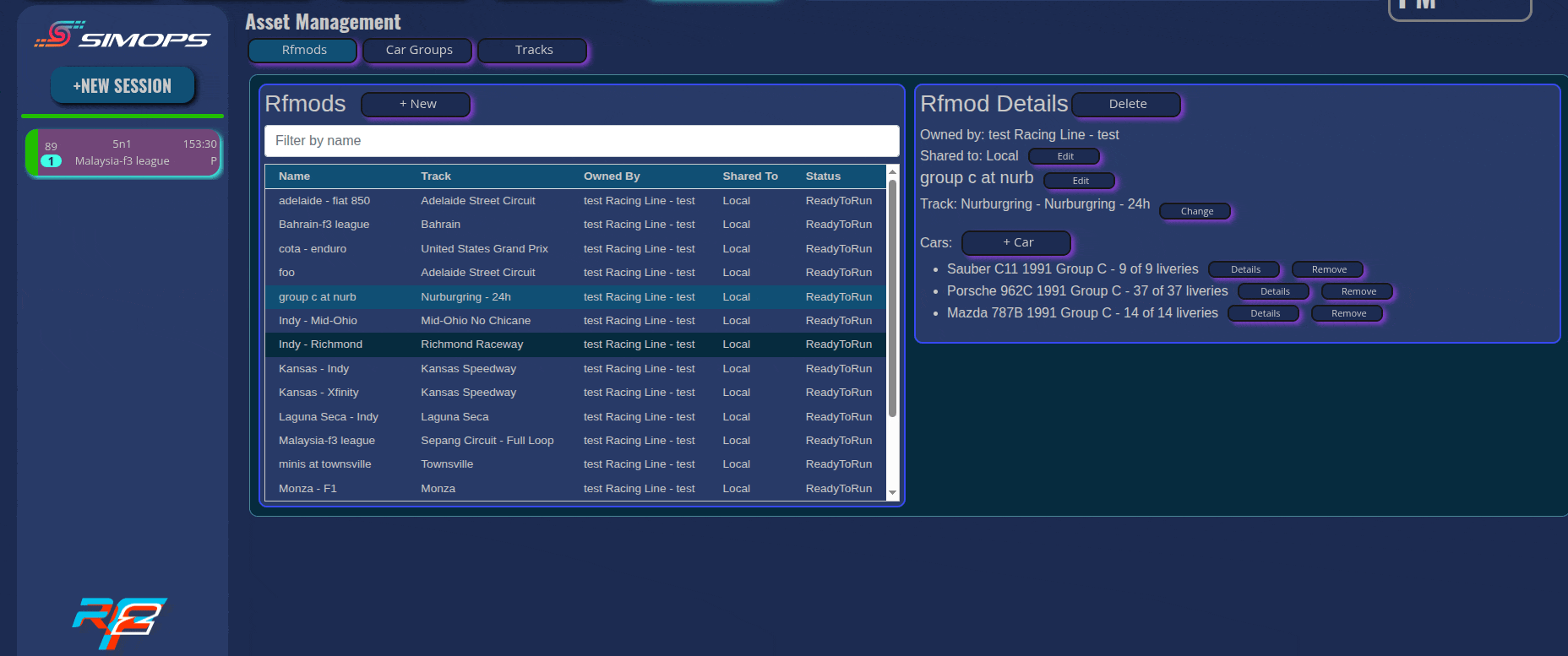Sort by the Track column header
Viewport: 1568px width, 656px height.
(436, 176)
